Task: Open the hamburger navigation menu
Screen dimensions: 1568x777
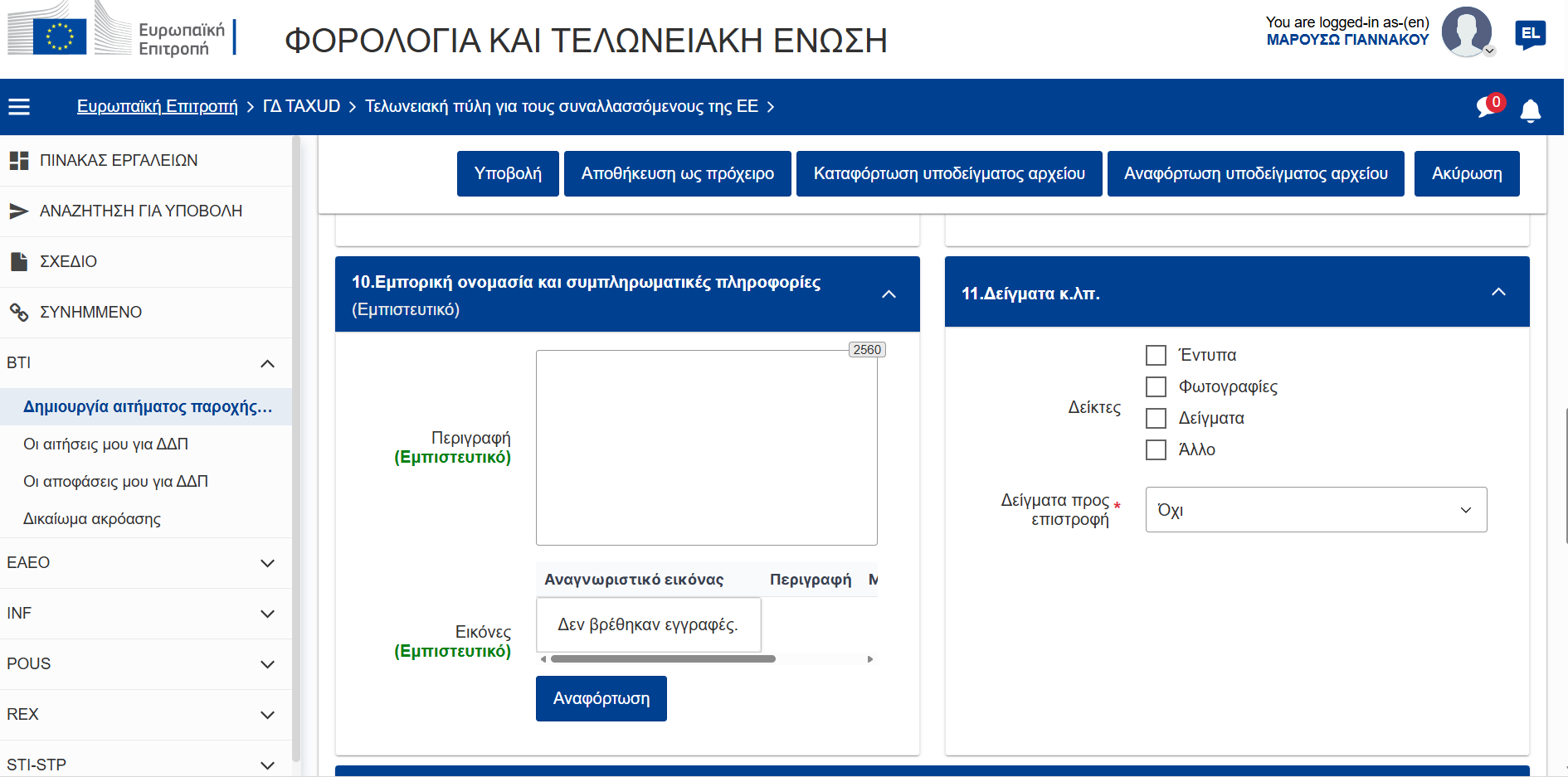Action: click(x=19, y=107)
